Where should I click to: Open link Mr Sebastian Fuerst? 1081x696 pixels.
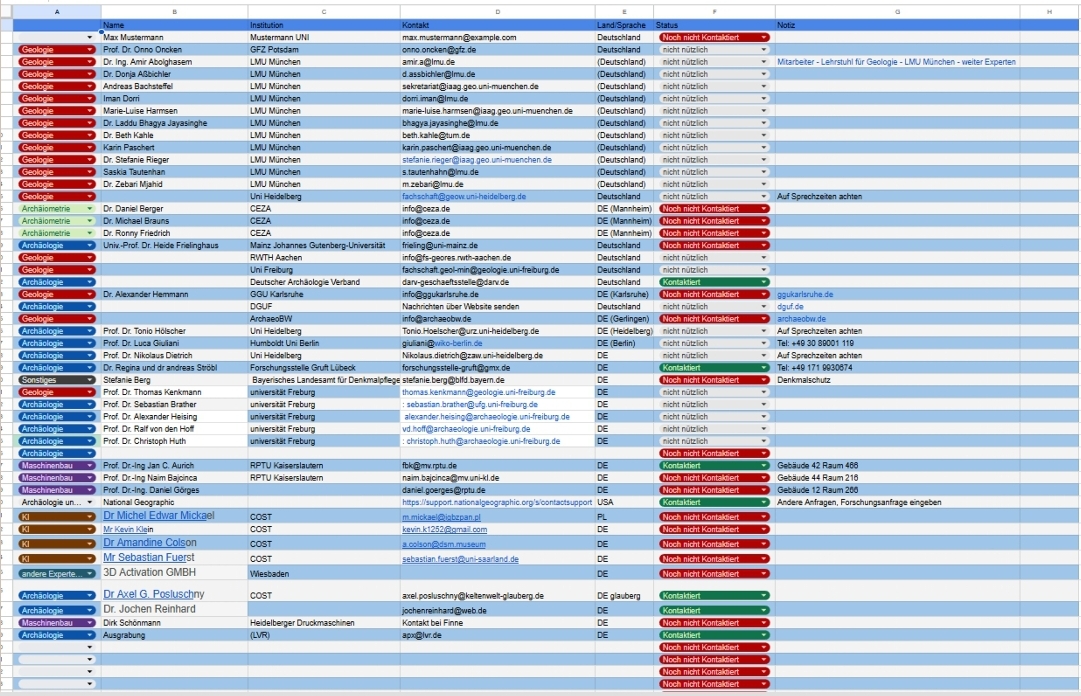point(149,557)
